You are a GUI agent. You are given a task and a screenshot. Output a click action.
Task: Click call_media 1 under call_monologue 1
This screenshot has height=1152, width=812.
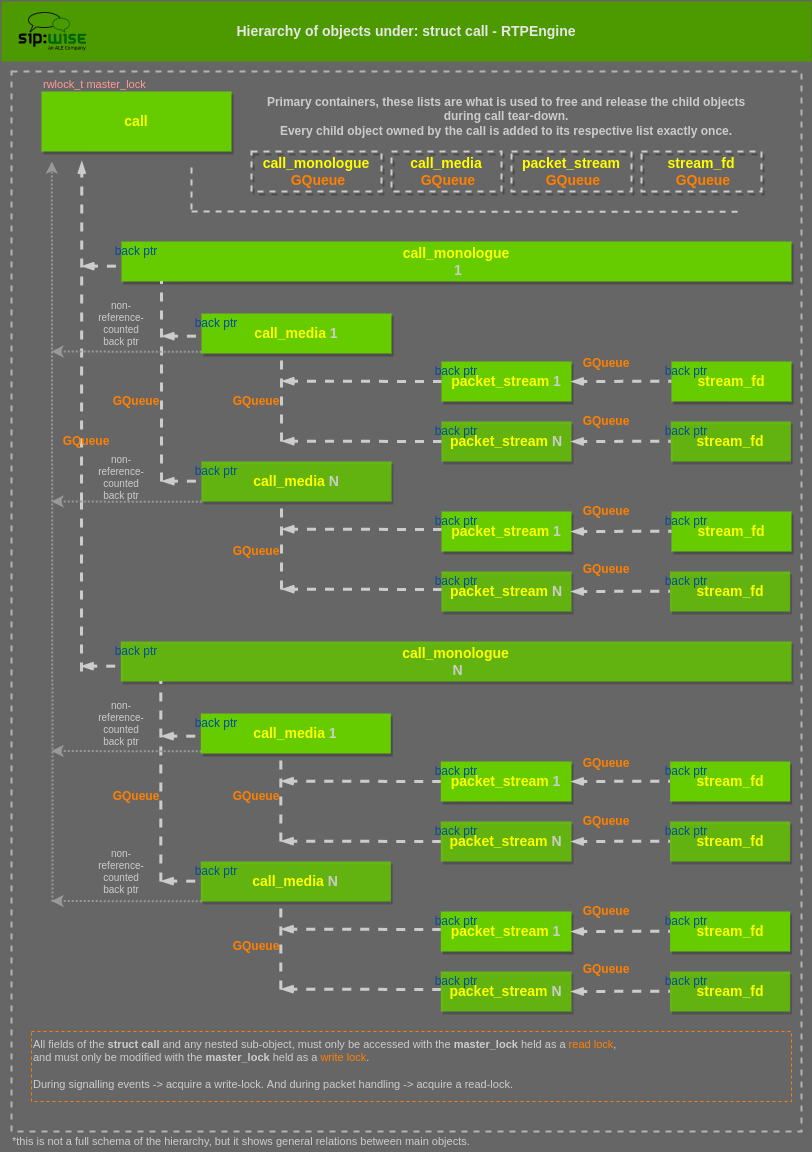(296, 333)
